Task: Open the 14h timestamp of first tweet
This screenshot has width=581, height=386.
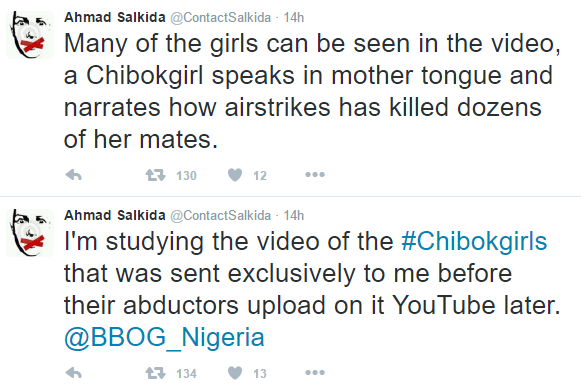Action: coord(294,17)
